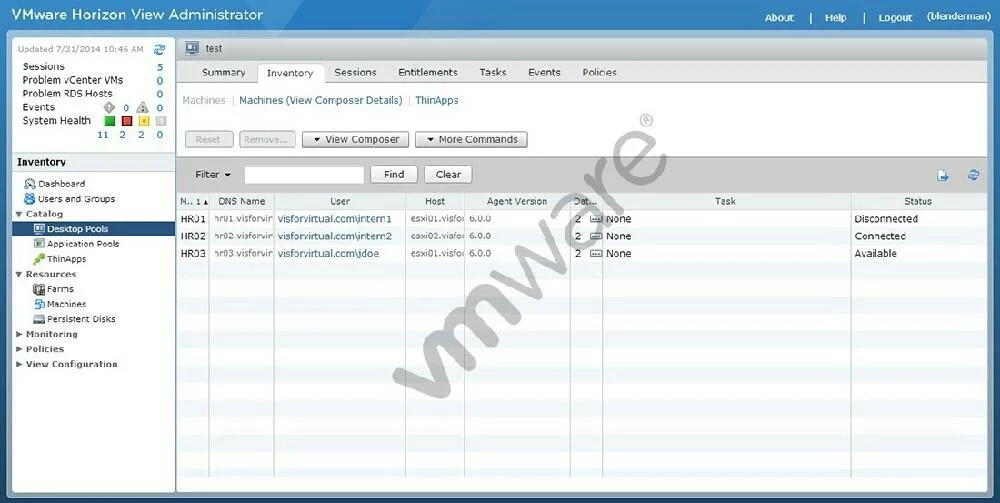Open the More Commands dropdown button
Image resolution: width=1000 pixels, height=503 pixels.
click(471, 140)
